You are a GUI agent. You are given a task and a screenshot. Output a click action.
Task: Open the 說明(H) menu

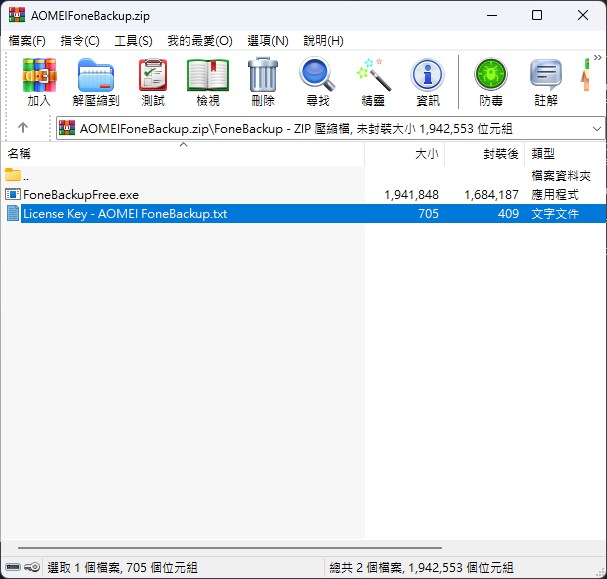tap(323, 41)
